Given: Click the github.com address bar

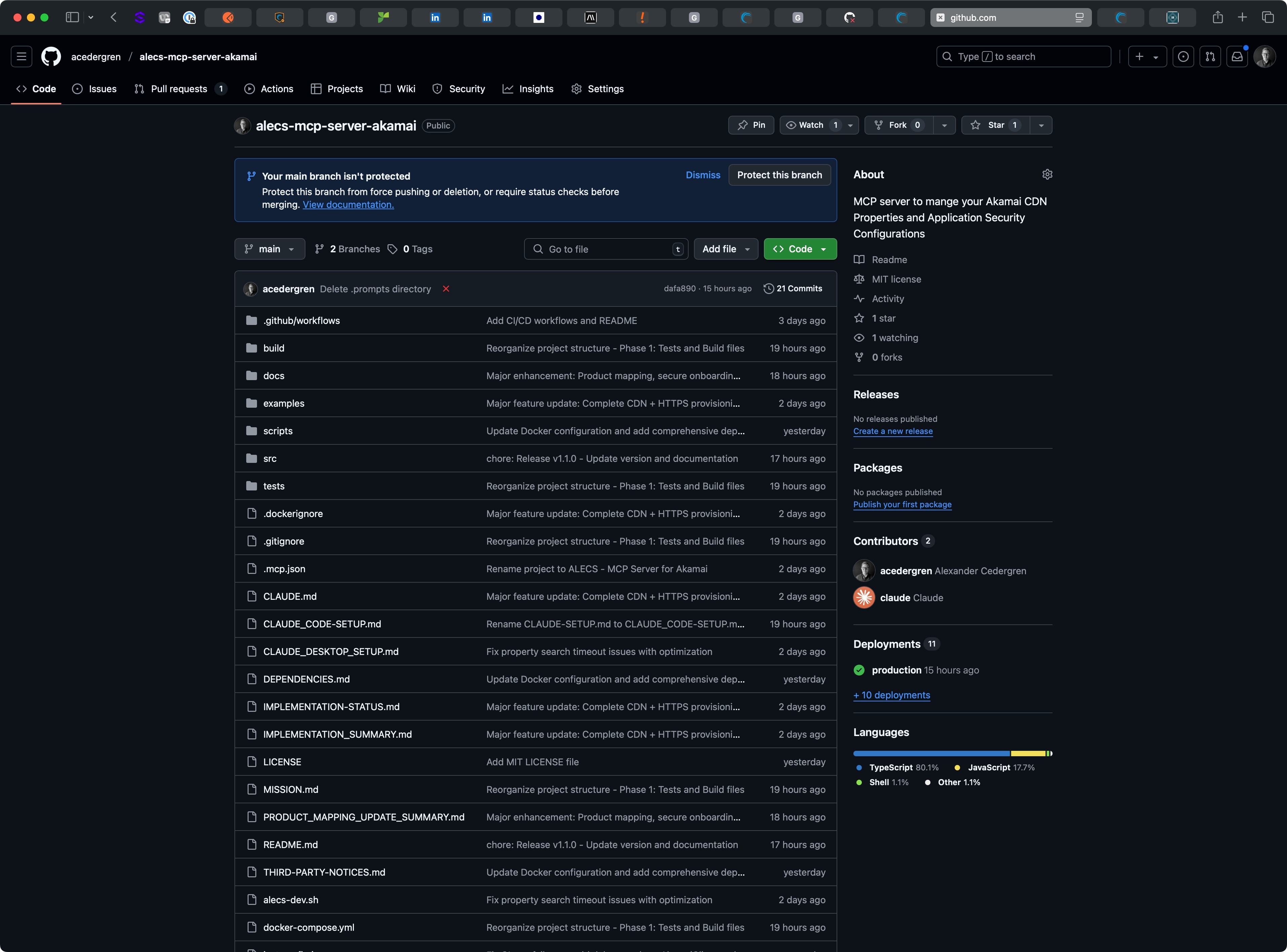Looking at the screenshot, I should tap(1010, 17).
